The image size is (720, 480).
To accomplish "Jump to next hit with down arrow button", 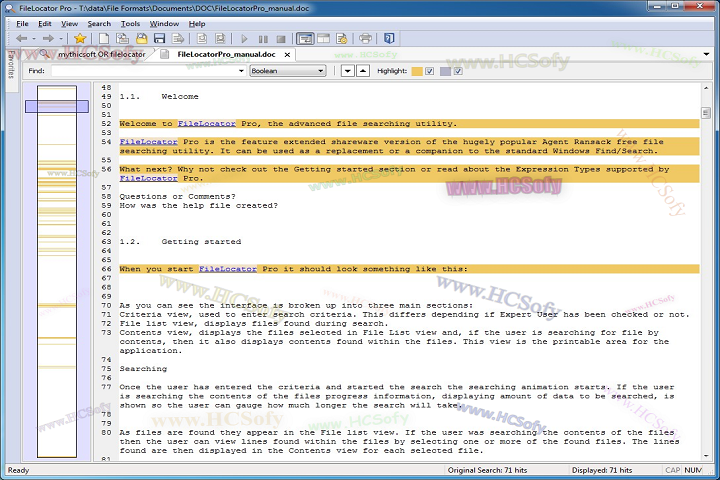I will (348, 71).
